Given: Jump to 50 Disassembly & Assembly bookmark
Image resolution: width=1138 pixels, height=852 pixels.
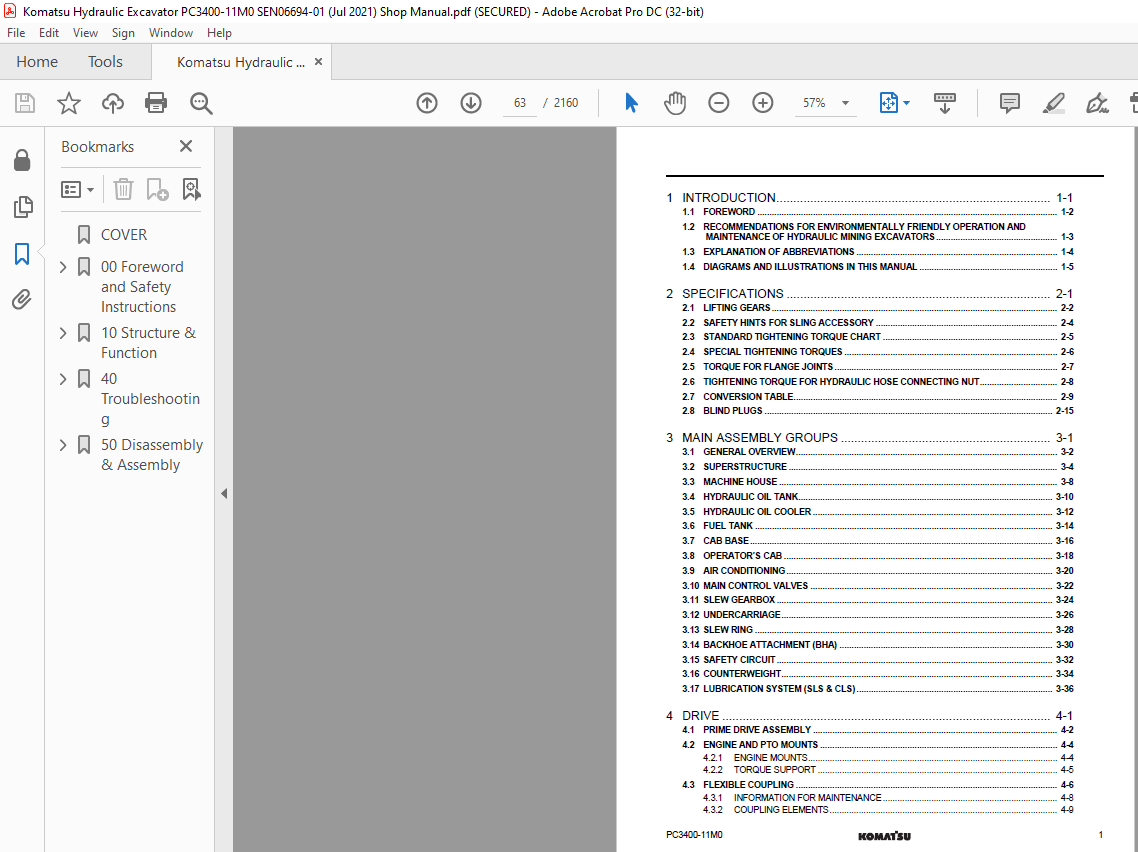Looking at the screenshot, I should pyautogui.click(x=152, y=455).
